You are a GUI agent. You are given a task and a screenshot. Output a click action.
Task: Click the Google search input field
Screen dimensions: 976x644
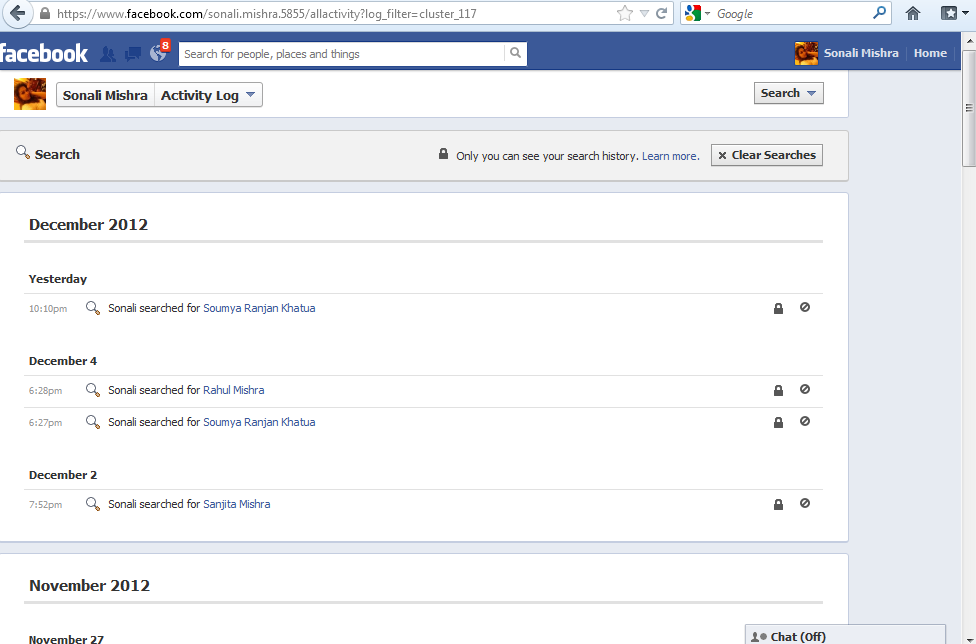[x=792, y=14]
